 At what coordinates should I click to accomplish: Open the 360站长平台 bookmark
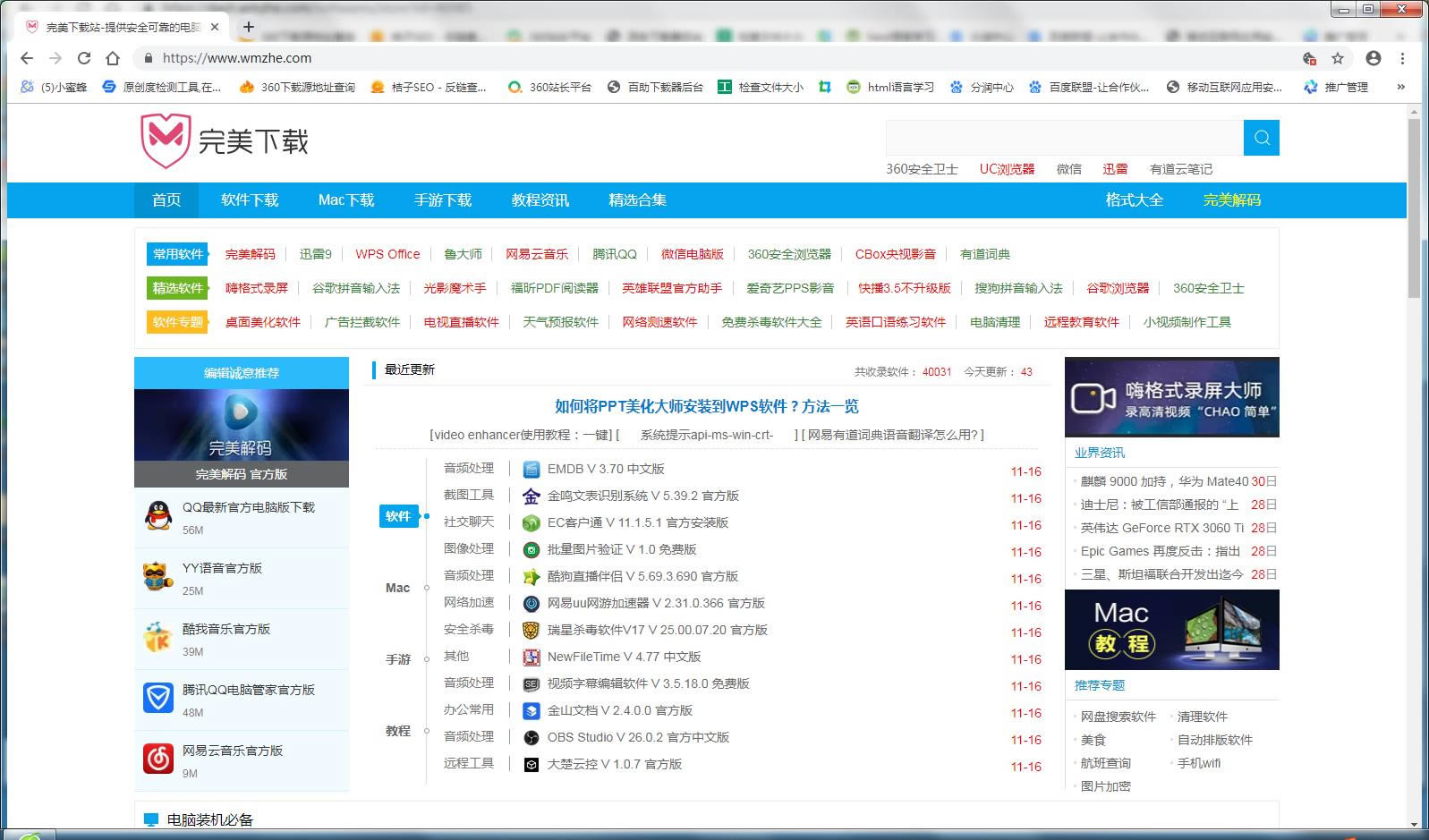click(549, 87)
